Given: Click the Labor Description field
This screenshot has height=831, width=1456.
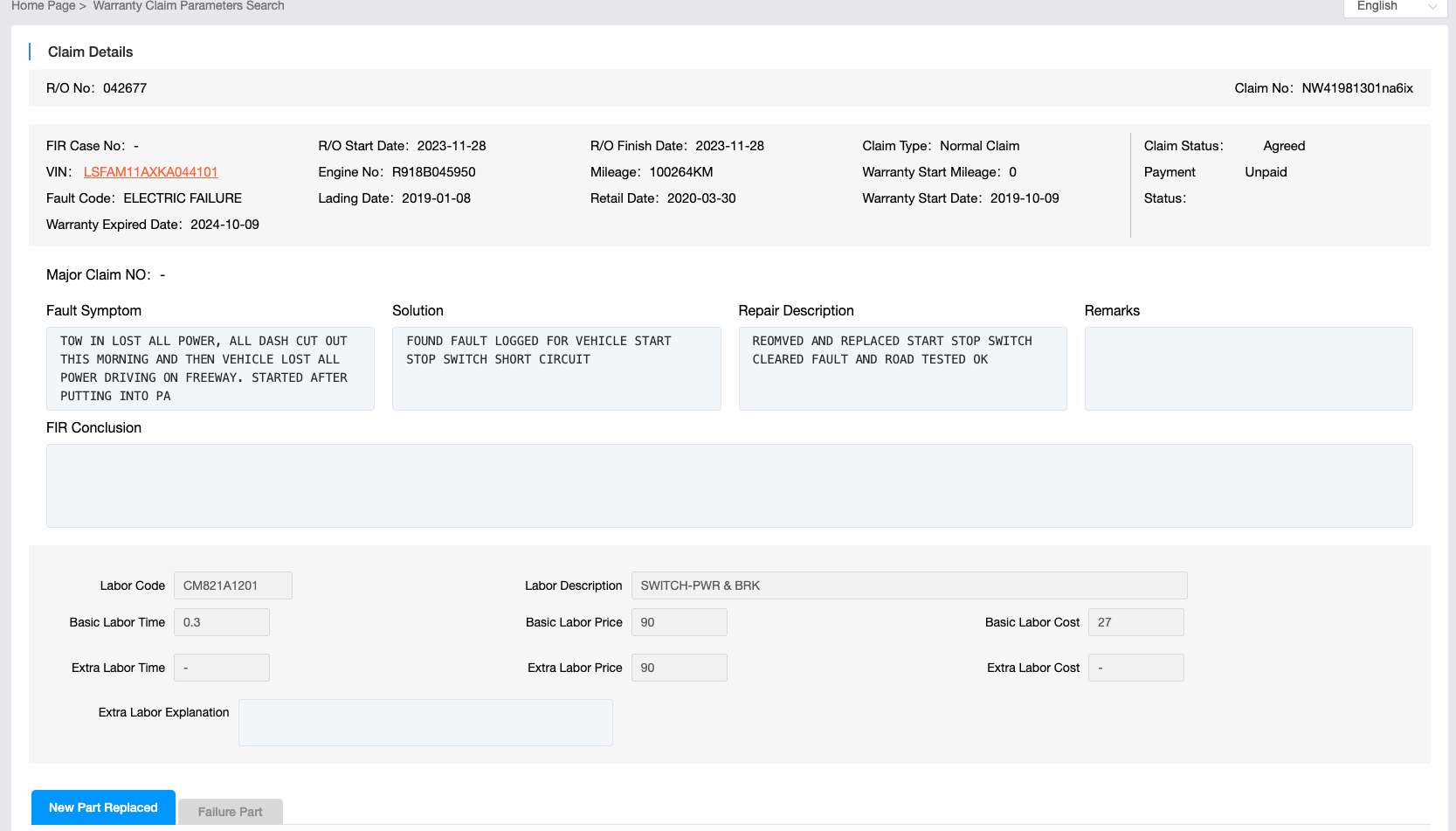Looking at the screenshot, I should click(908, 585).
